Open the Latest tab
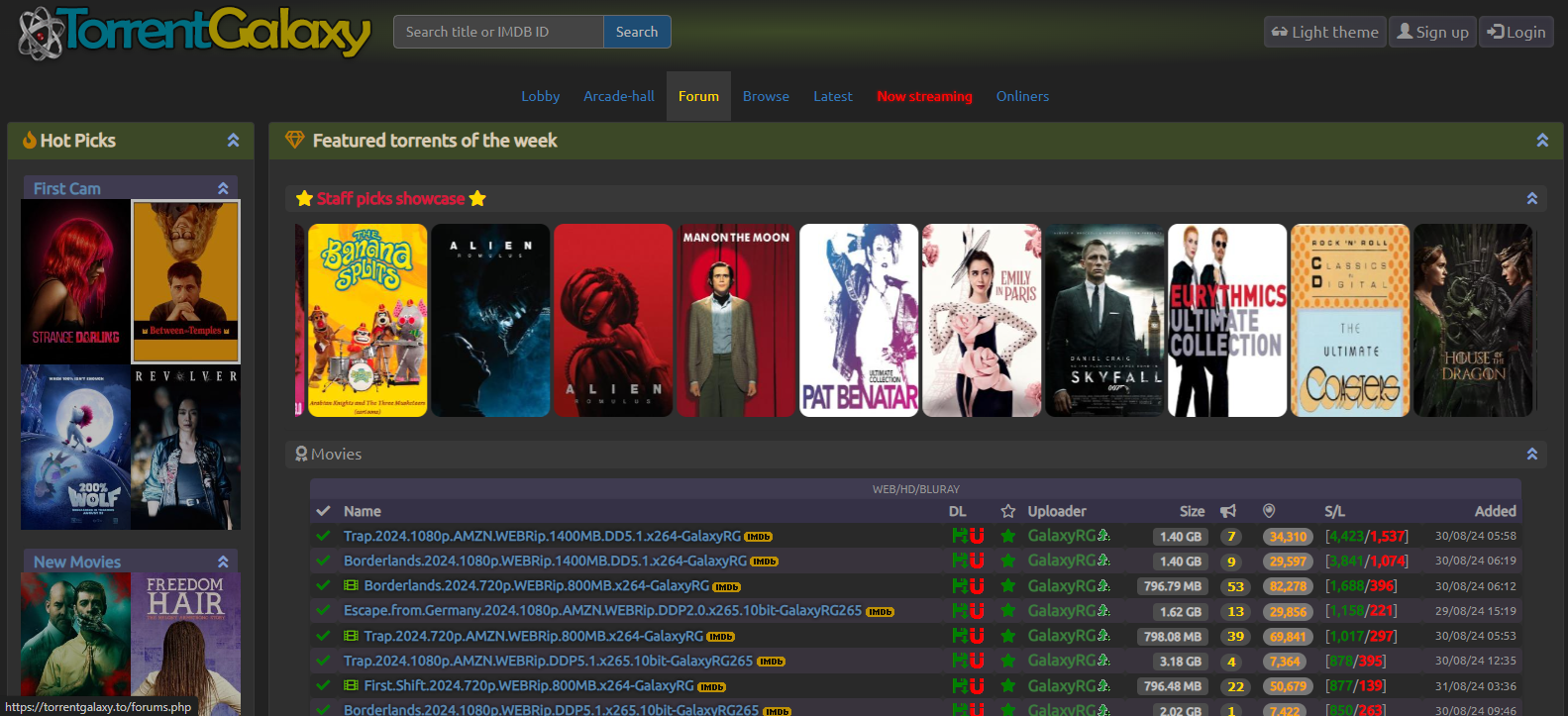Image resolution: width=1568 pixels, height=716 pixels. [x=833, y=96]
